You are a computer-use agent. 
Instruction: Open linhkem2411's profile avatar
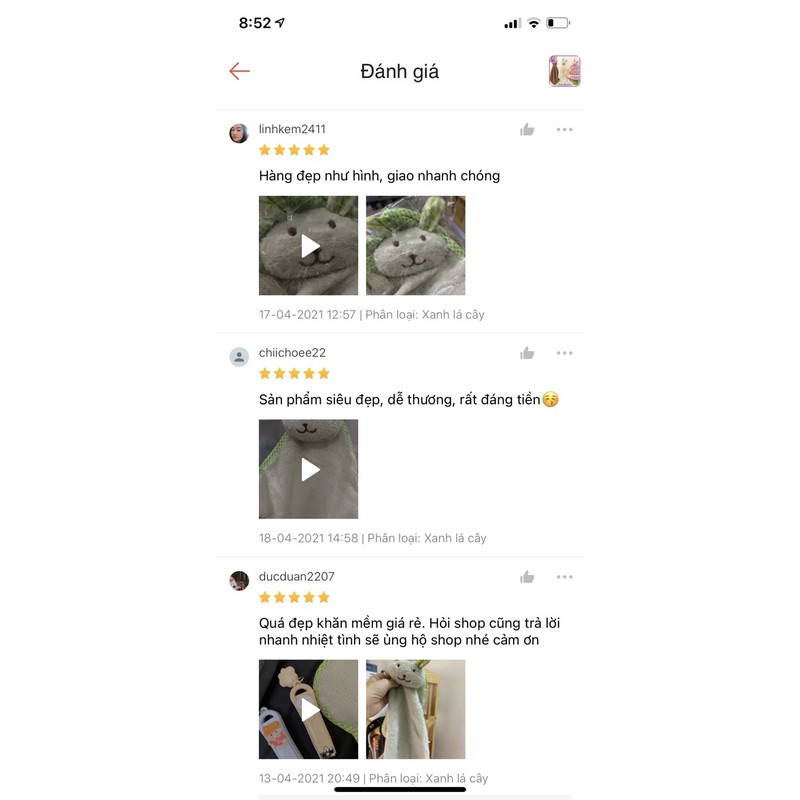point(239,133)
